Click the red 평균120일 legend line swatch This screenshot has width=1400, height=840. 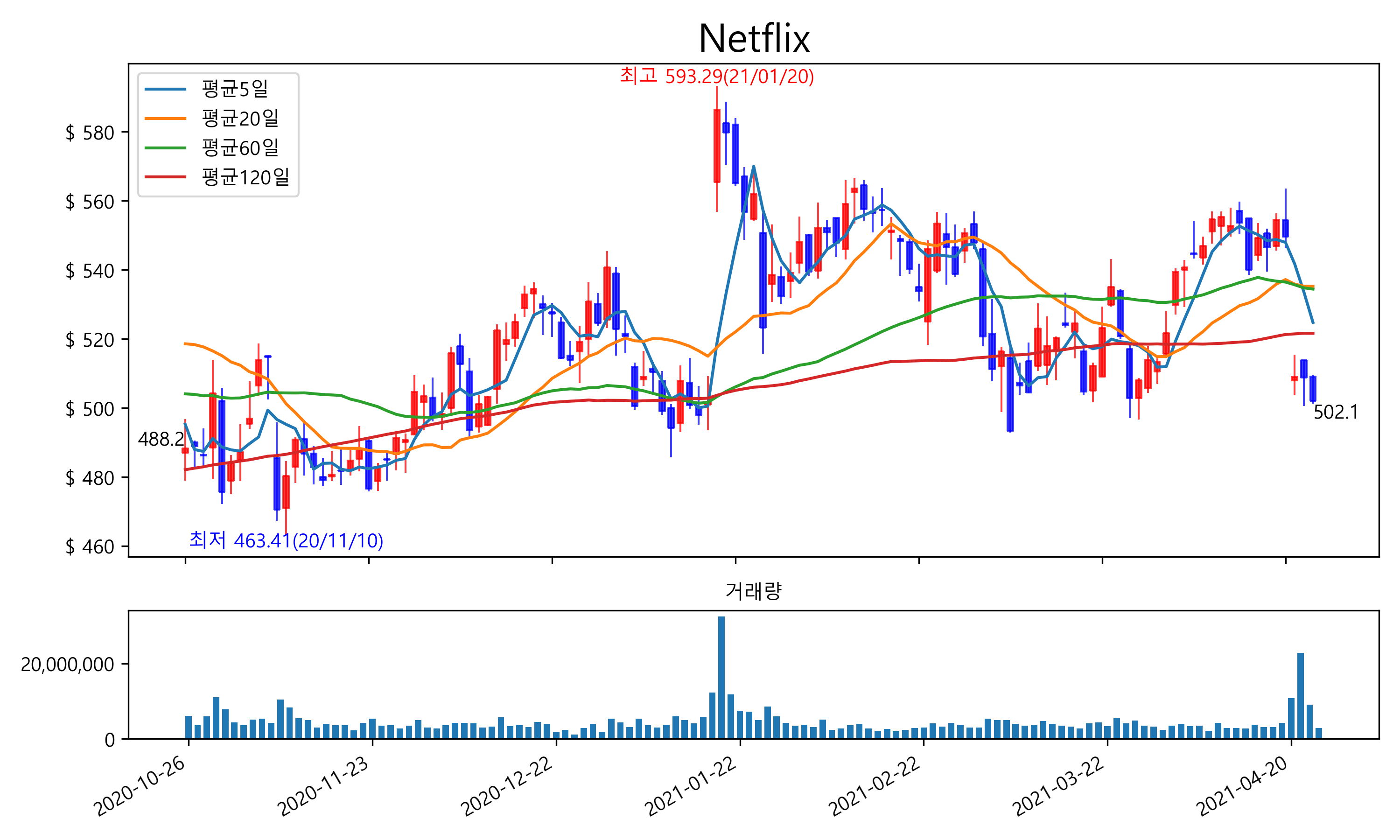point(165,177)
